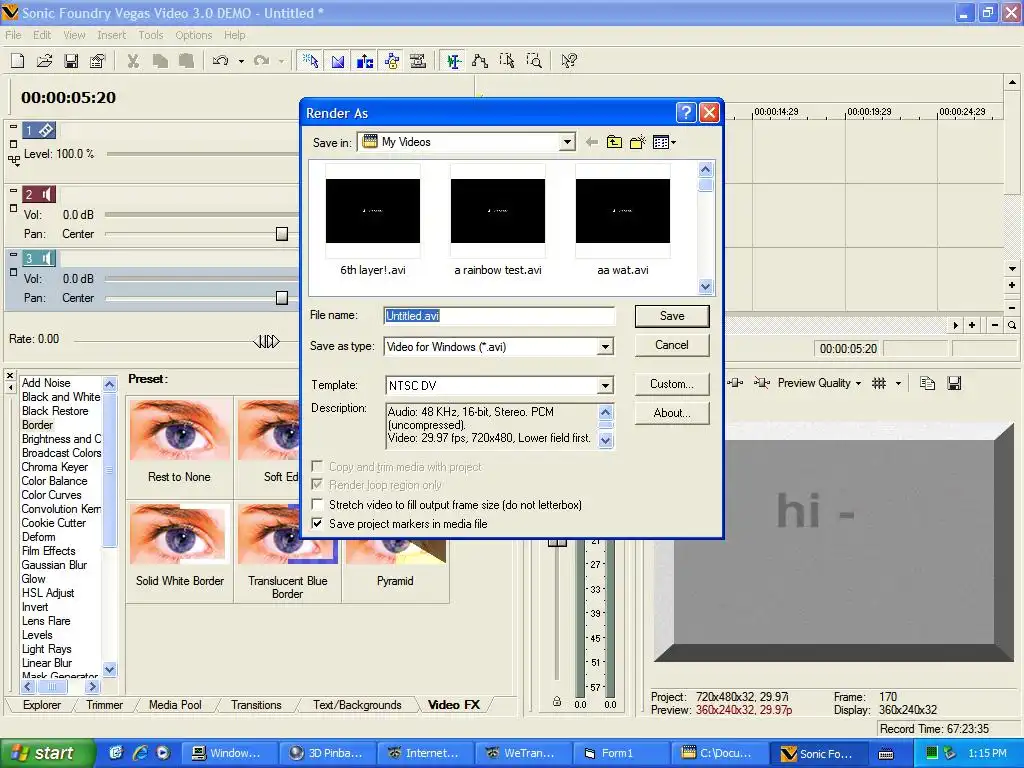Screen dimensions: 1024x768
Task: Select the Normal Edit tool
Action: click(x=453, y=61)
